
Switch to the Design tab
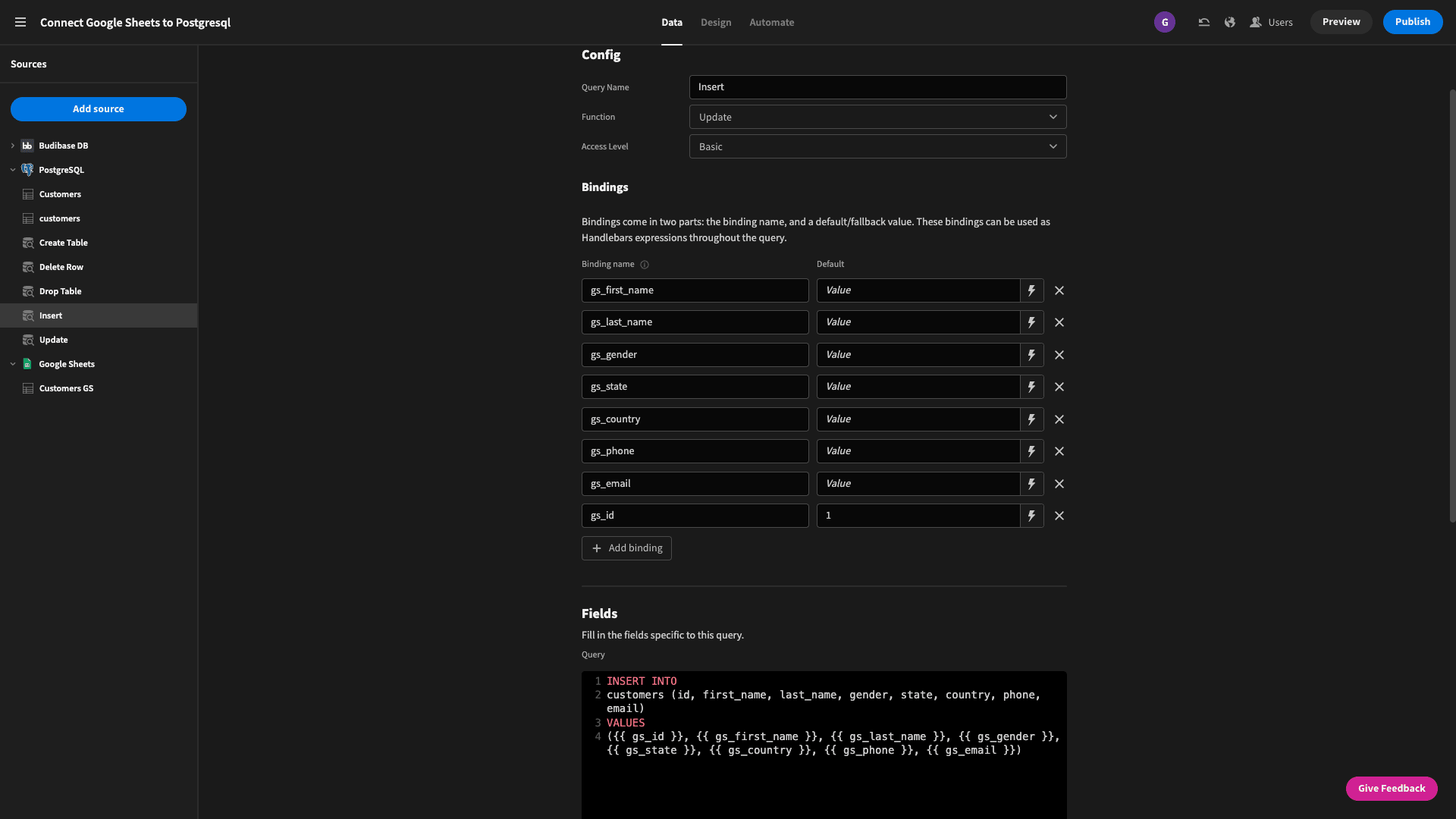point(716,23)
